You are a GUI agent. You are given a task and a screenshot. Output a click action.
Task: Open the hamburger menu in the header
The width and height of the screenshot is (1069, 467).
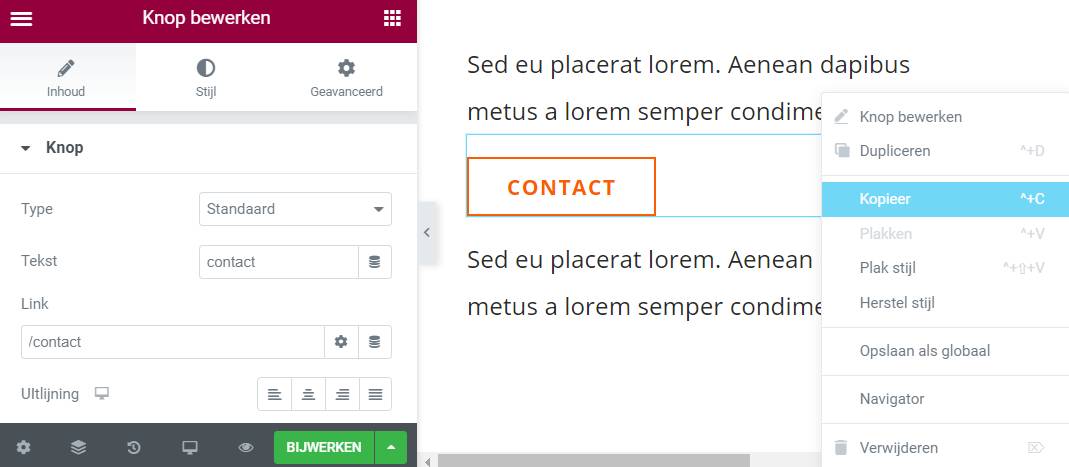point(21,19)
